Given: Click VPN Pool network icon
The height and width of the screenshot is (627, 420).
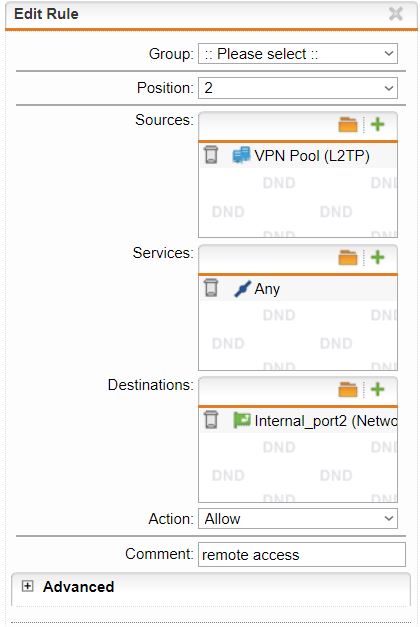Looking at the screenshot, I should tap(242, 155).
